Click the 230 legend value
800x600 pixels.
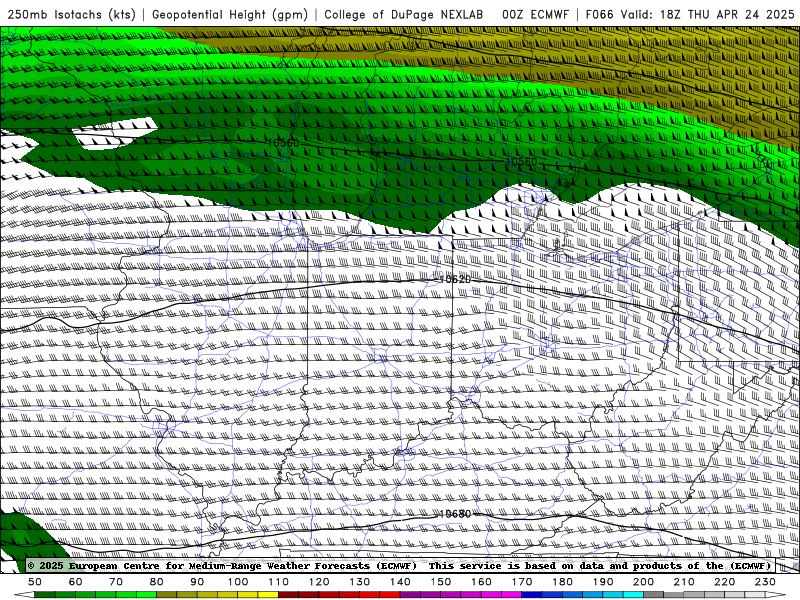pos(765,582)
